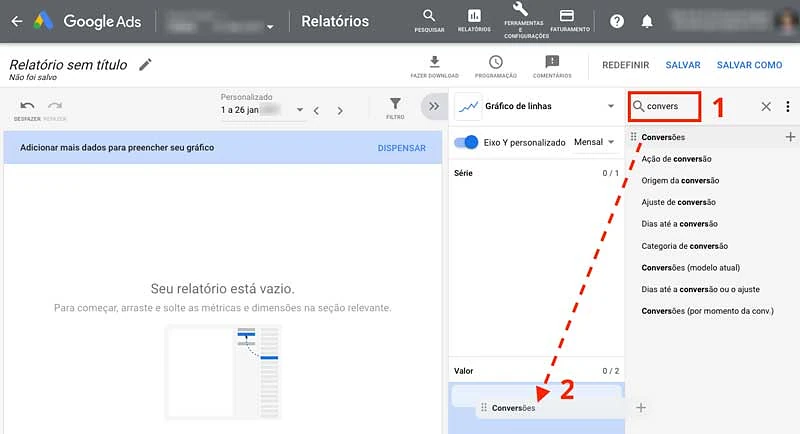
Task: Click the Valor section header
Action: 463,371
